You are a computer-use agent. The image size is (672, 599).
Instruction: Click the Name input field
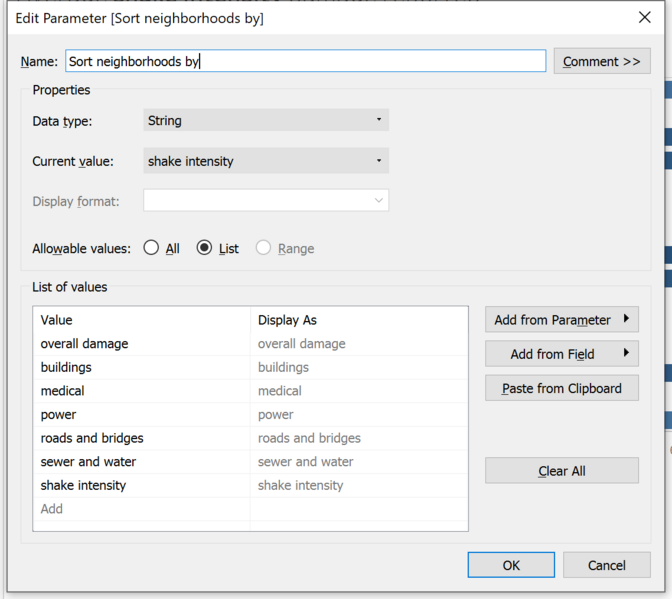click(306, 61)
